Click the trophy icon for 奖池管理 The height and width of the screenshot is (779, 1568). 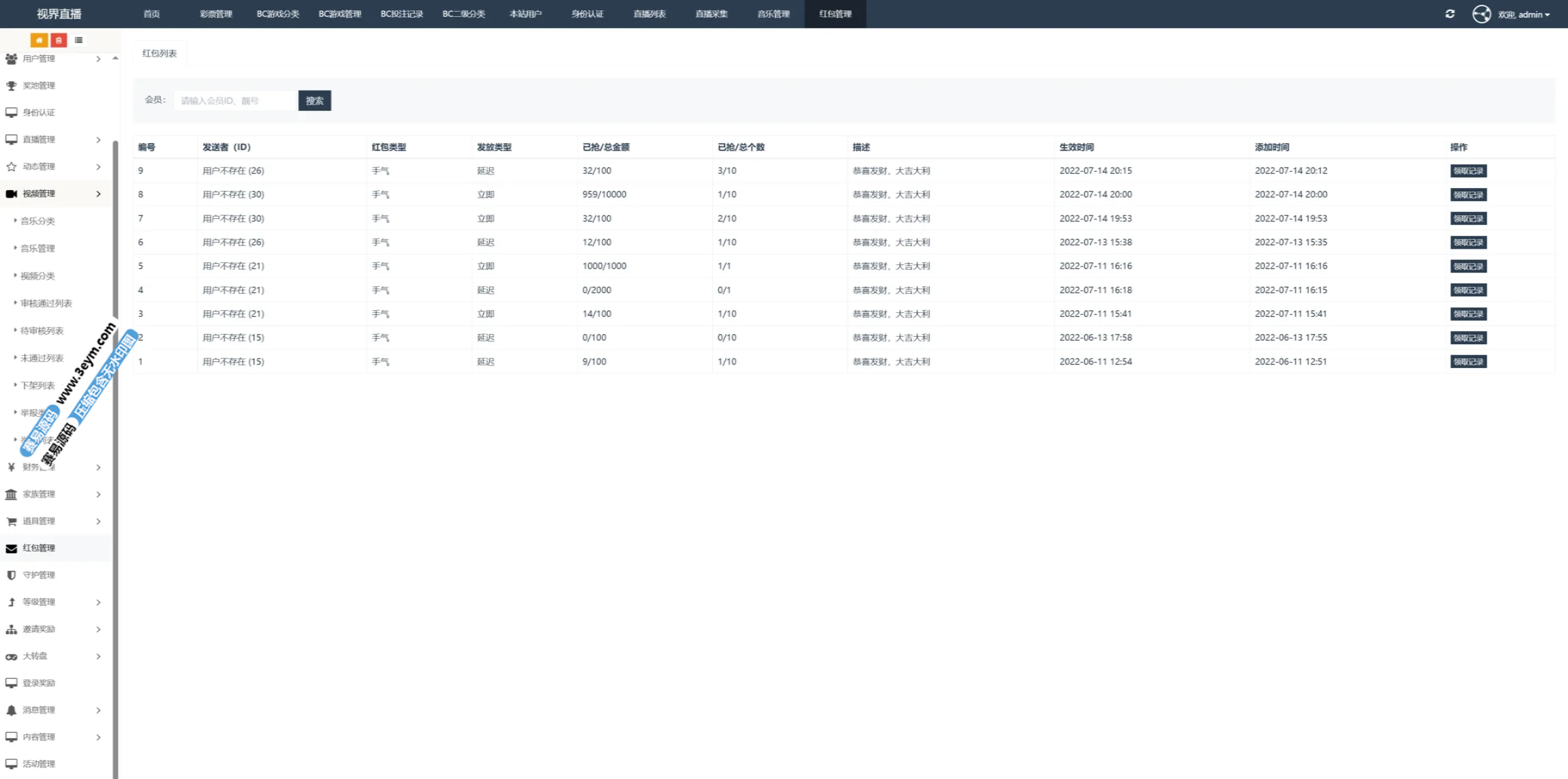coord(12,86)
